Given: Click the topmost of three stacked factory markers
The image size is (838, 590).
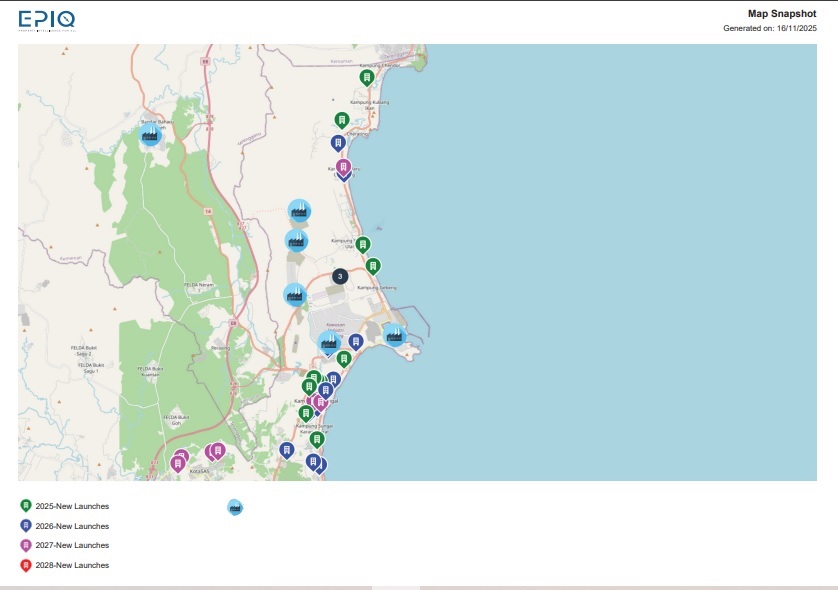Looking at the screenshot, I should click(x=299, y=210).
